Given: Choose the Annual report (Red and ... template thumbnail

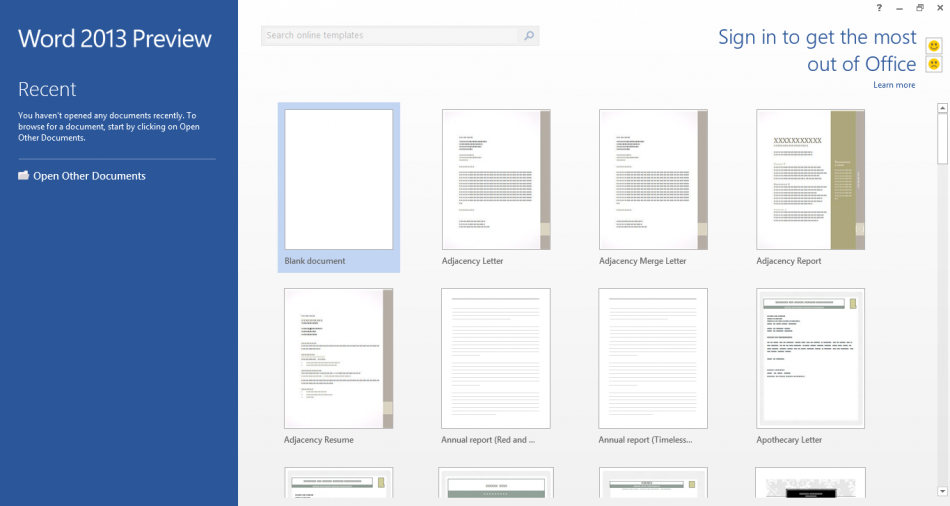Looking at the screenshot, I should click(496, 358).
